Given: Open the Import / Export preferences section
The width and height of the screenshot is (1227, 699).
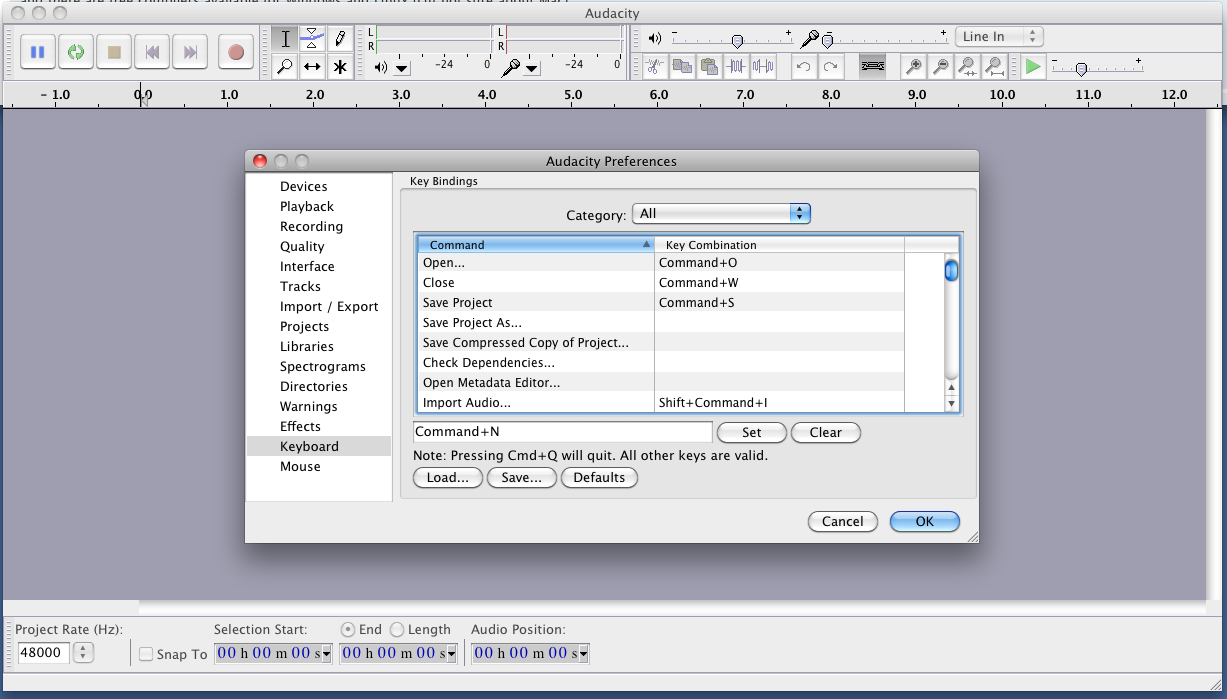Looking at the screenshot, I should tap(329, 307).
